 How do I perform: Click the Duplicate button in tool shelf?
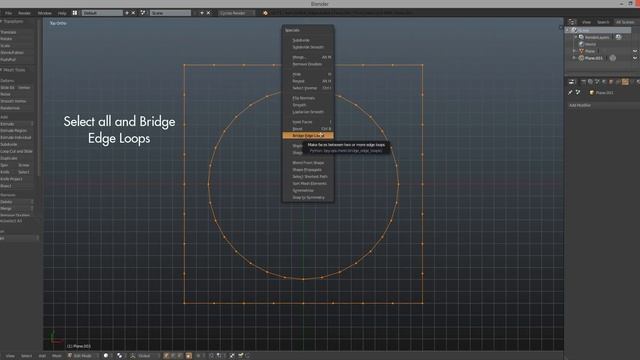pyautogui.click(x=17, y=158)
